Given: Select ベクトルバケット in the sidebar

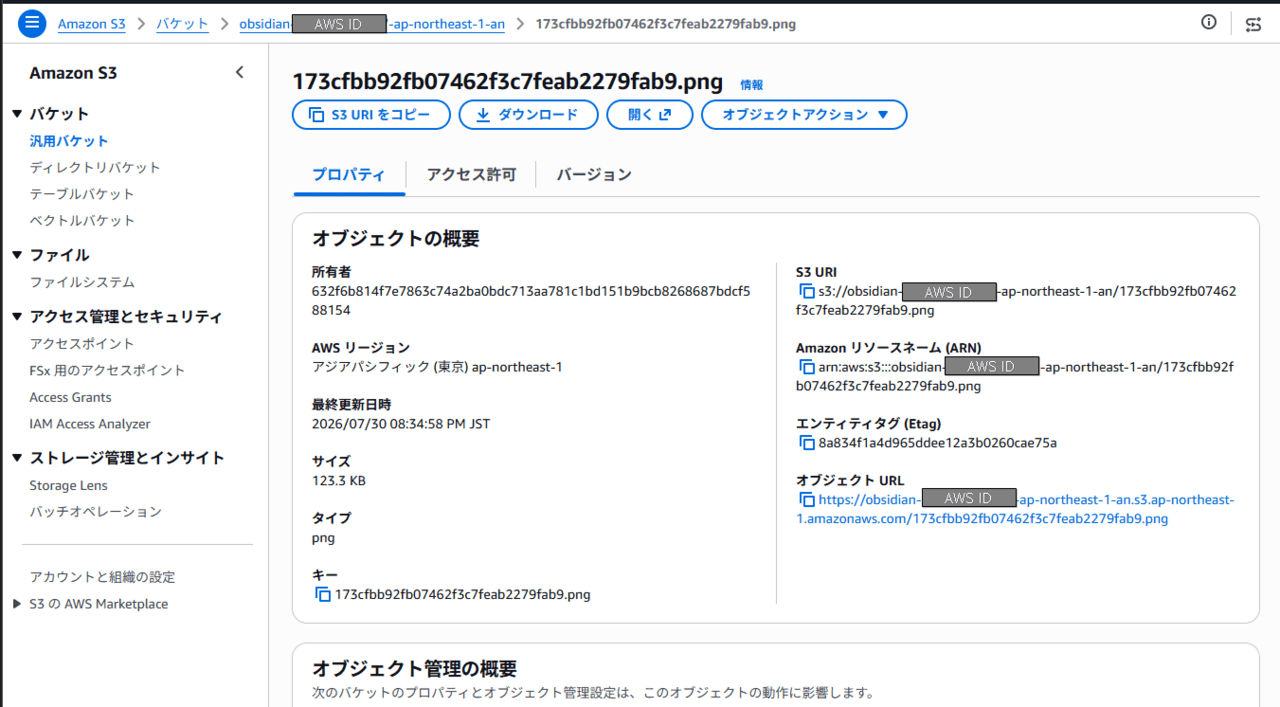Looking at the screenshot, I should (x=82, y=220).
